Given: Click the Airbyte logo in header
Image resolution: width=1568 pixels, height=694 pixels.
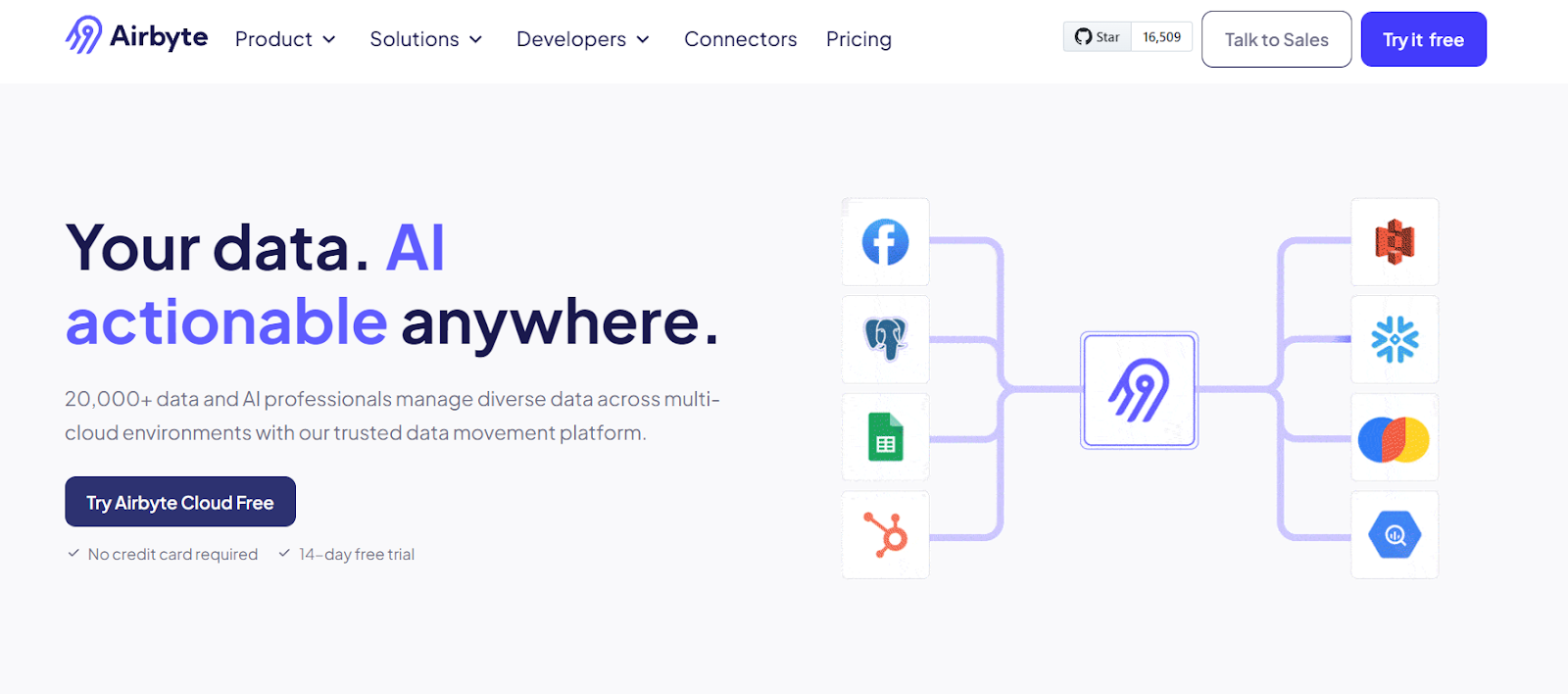Looking at the screenshot, I should [136, 36].
